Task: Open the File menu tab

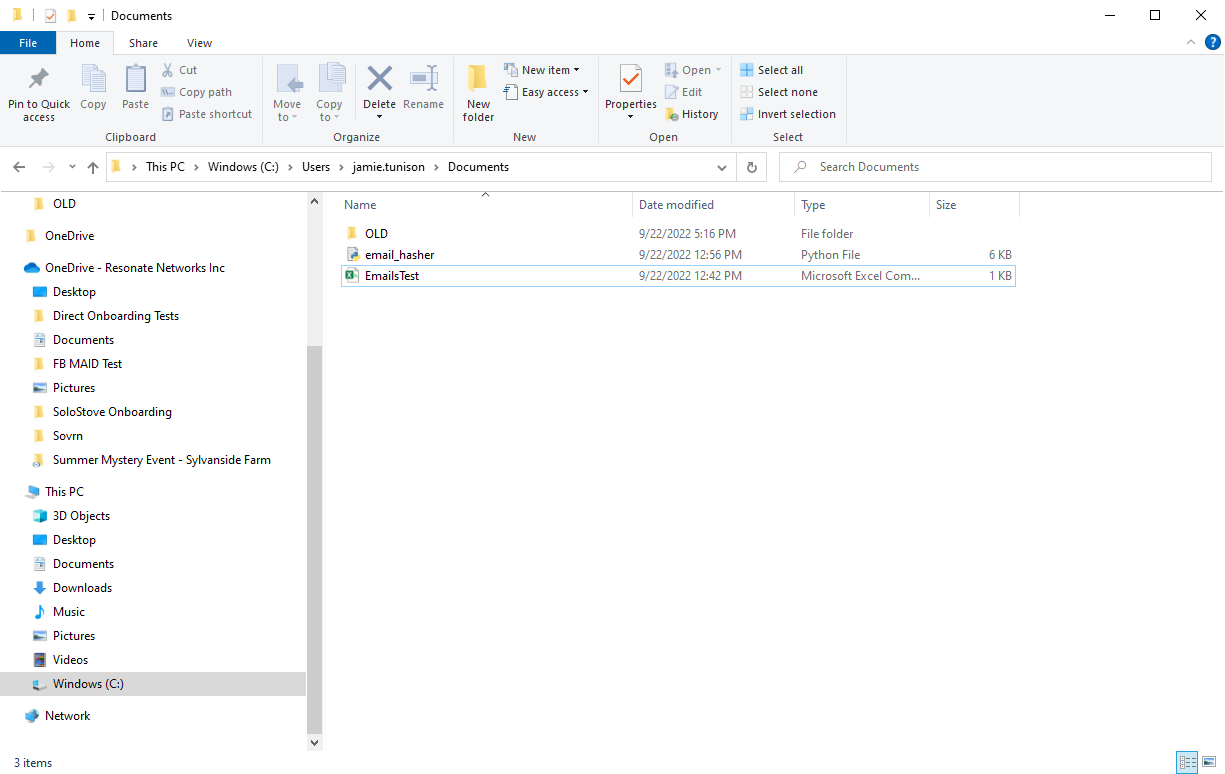Action: tap(28, 43)
